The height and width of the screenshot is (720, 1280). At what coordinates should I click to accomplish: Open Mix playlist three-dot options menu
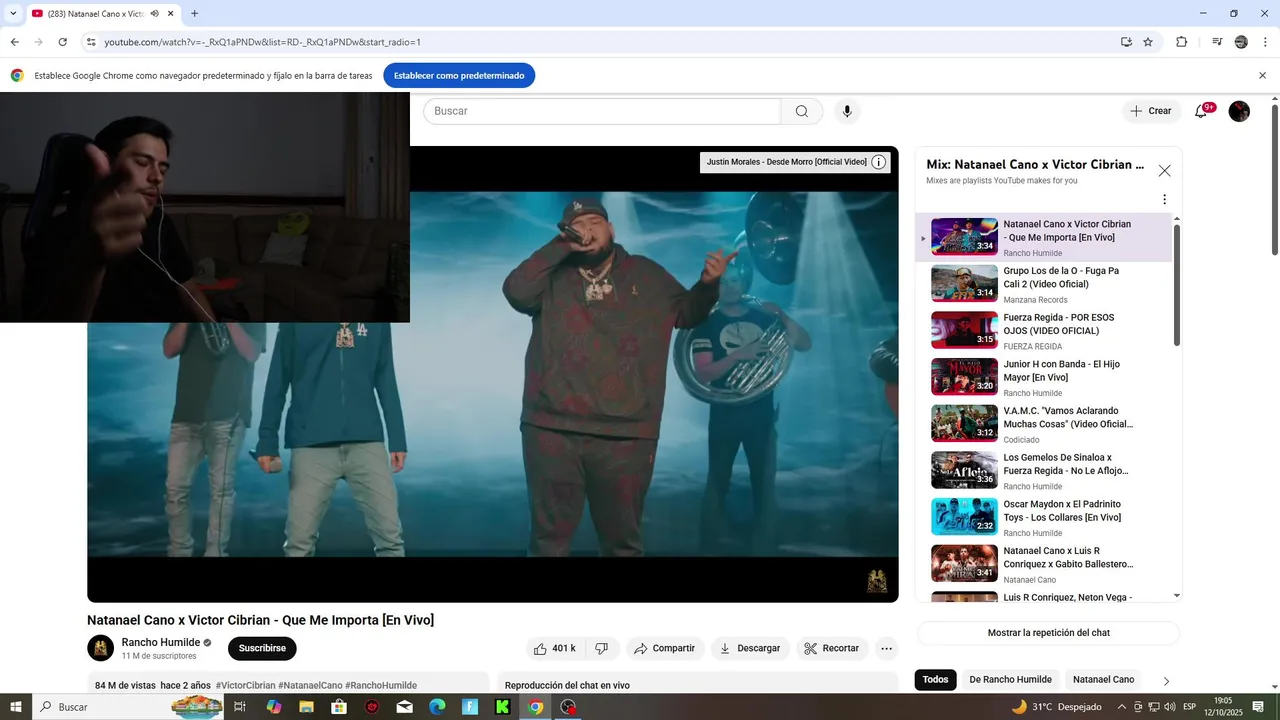(x=1164, y=199)
